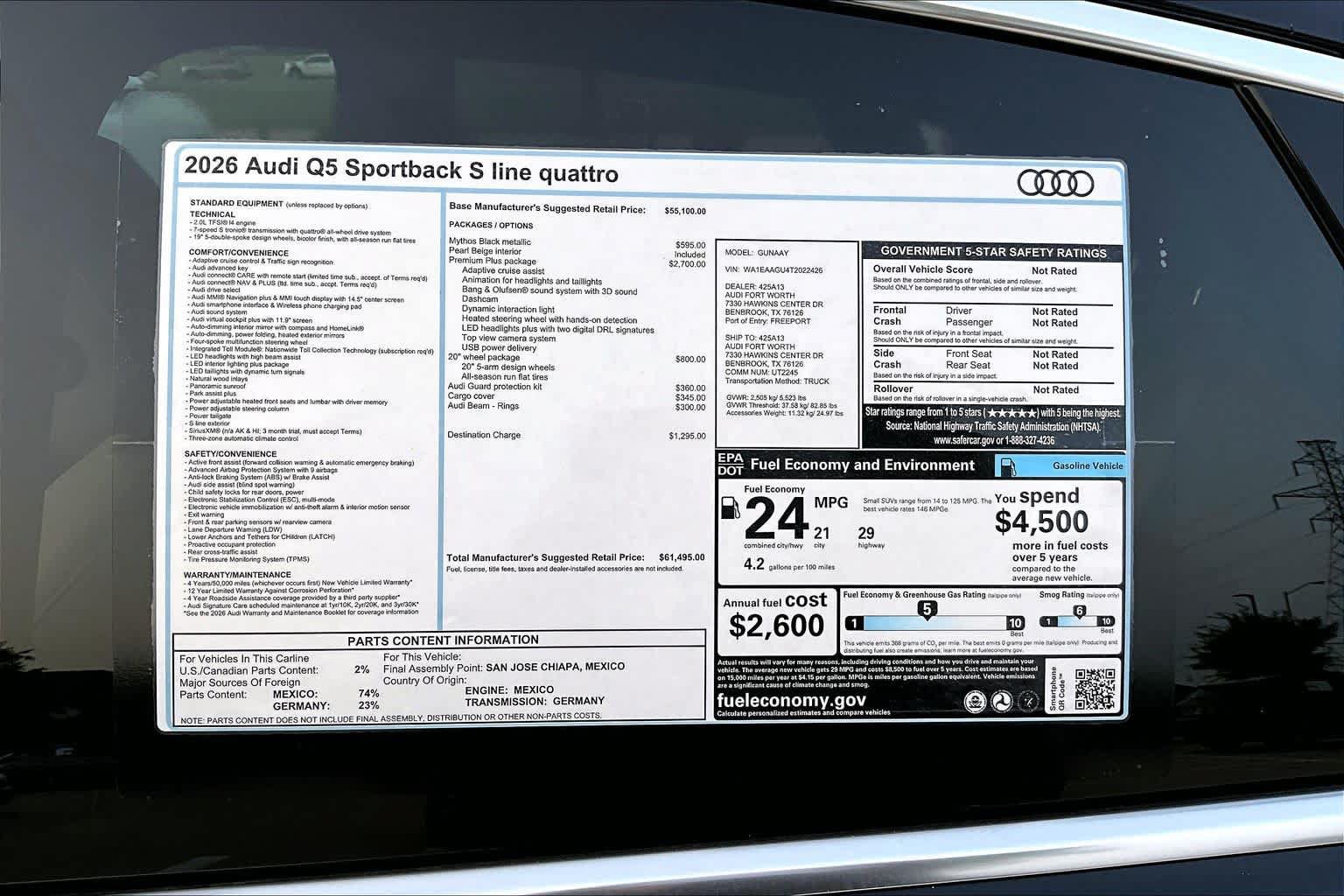Click the title 2026 Audi Q5 Sportback S line quattro

pos(402,168)
